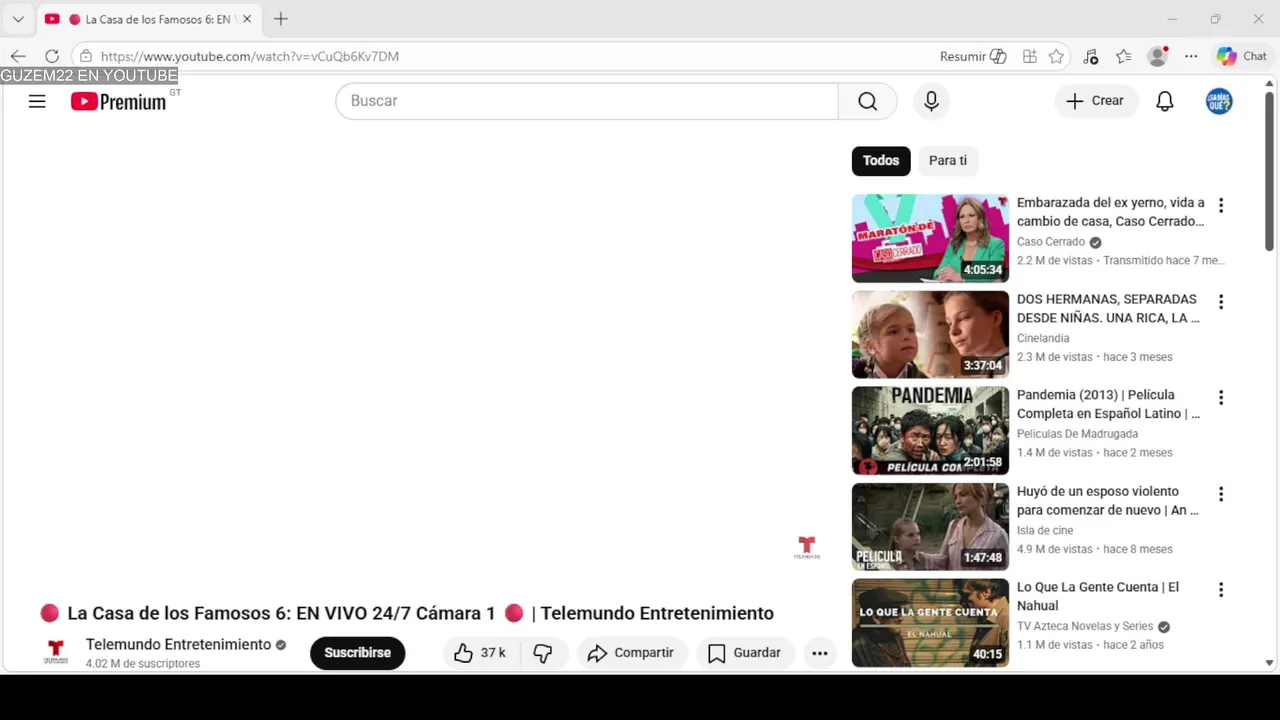The image size is (1280, 720).
Task: Open the browser tab actions chevron
Action: (18, 19)
